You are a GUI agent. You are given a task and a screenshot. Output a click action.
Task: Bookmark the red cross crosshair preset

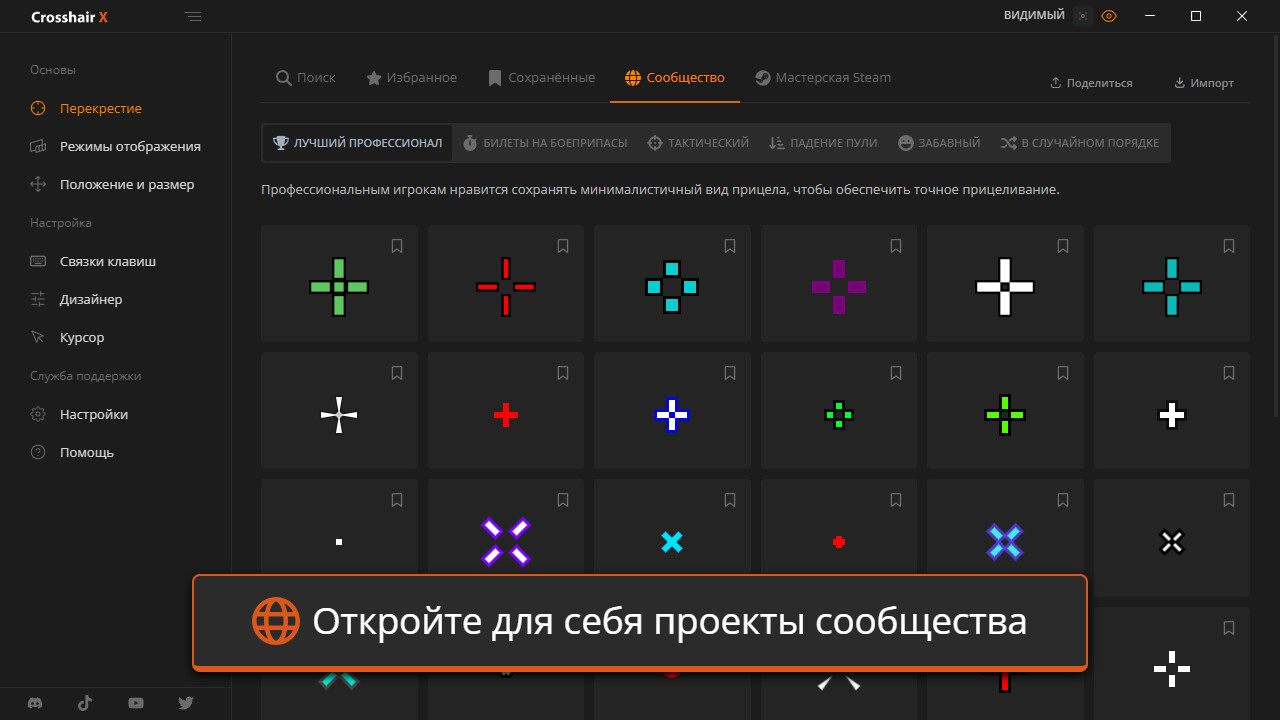pos(563,373)
